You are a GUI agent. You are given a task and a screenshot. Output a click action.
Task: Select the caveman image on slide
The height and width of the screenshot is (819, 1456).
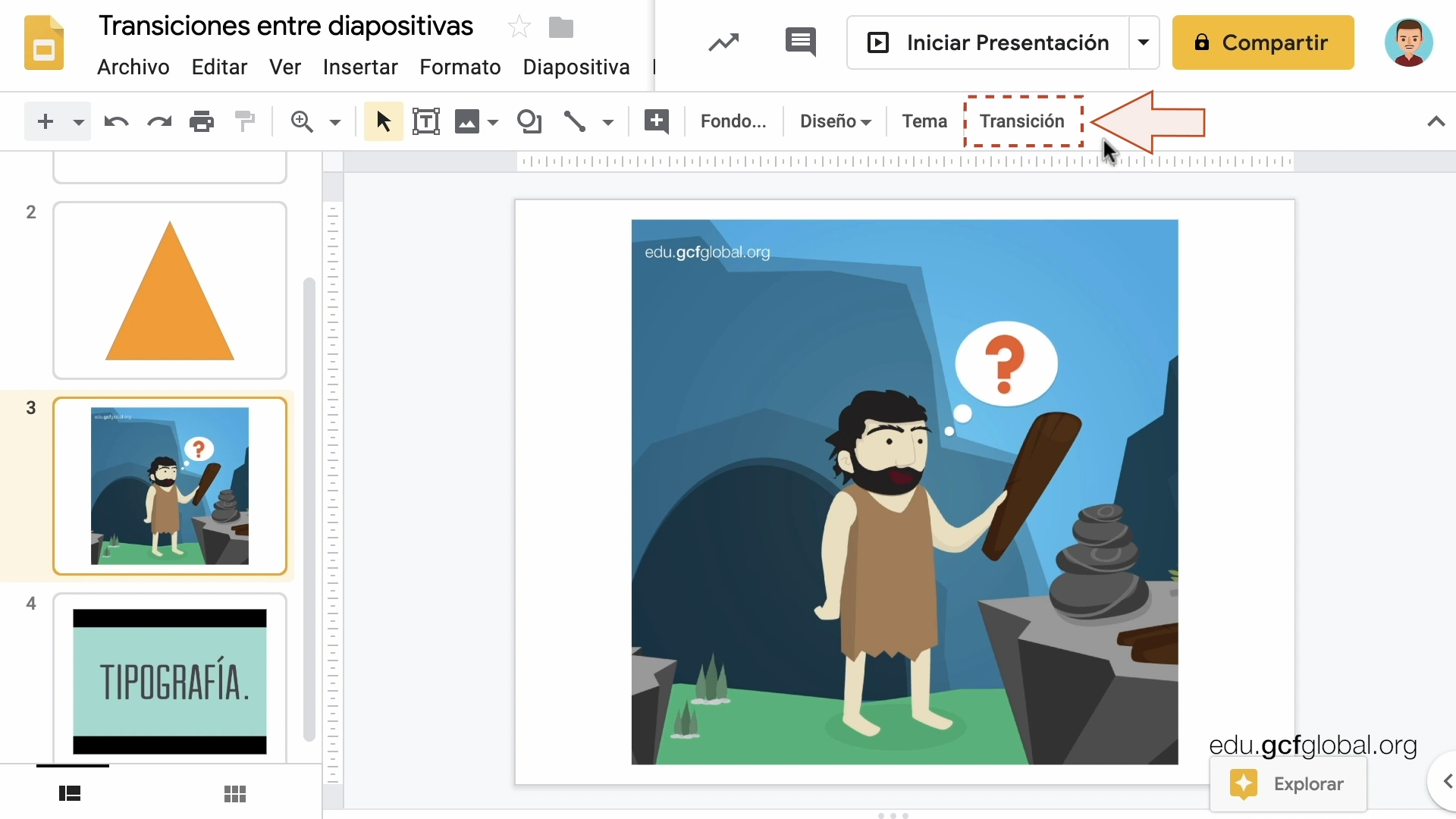tap(905, 492)
